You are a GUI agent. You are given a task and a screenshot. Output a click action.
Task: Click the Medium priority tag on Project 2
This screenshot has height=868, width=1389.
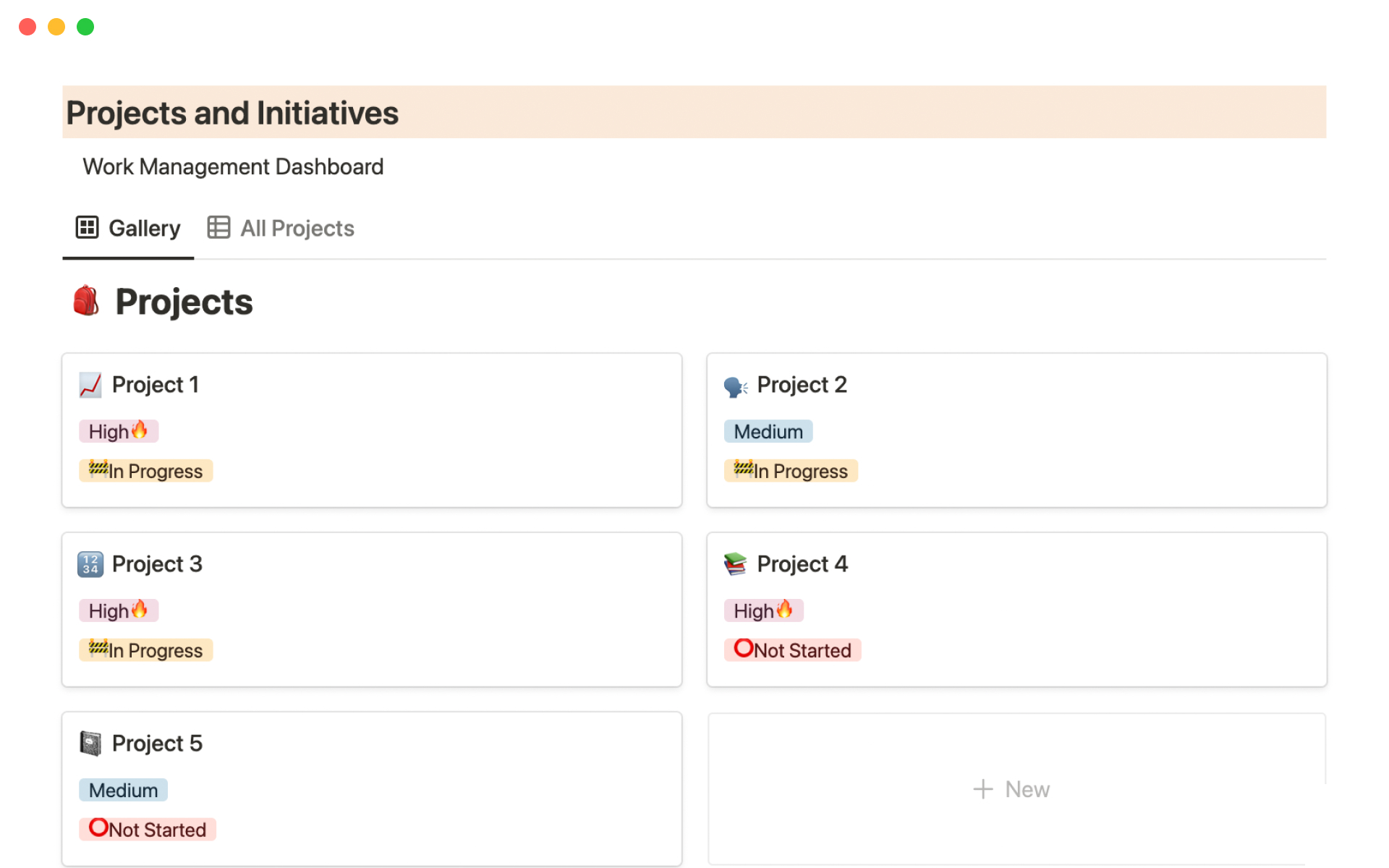tap(768, 432)
